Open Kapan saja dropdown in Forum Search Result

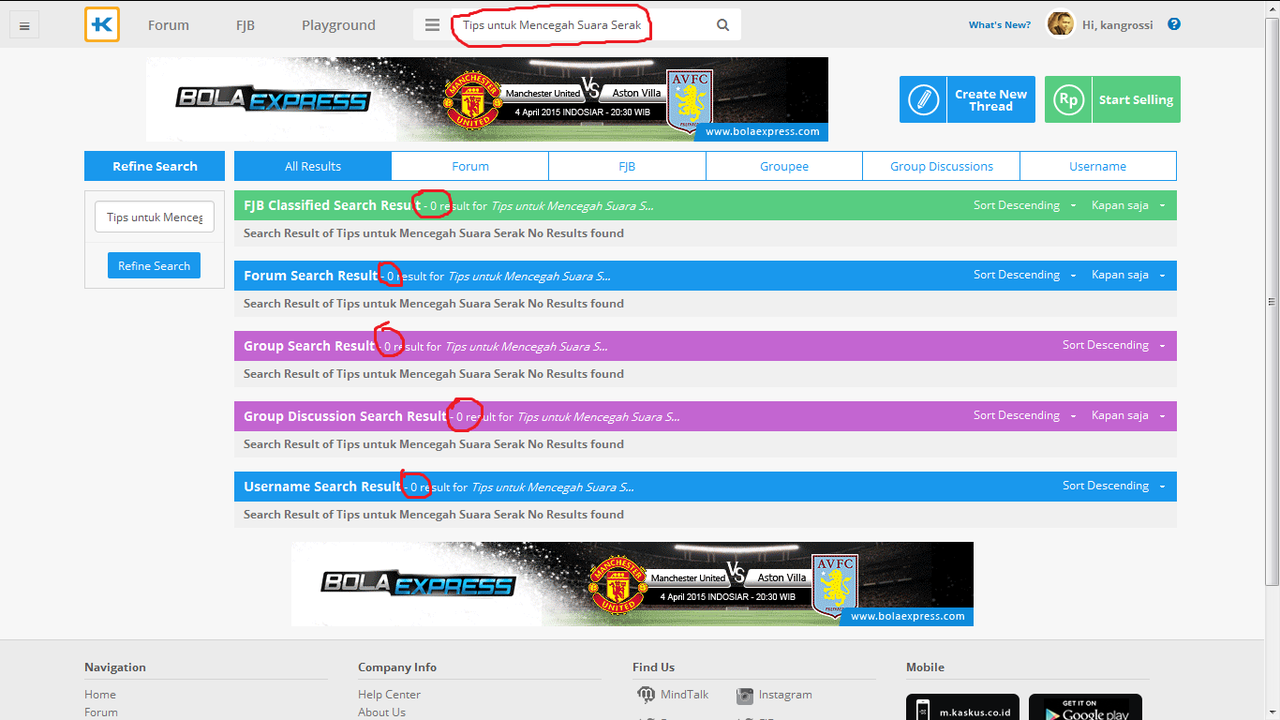(x=1128, y=275)
